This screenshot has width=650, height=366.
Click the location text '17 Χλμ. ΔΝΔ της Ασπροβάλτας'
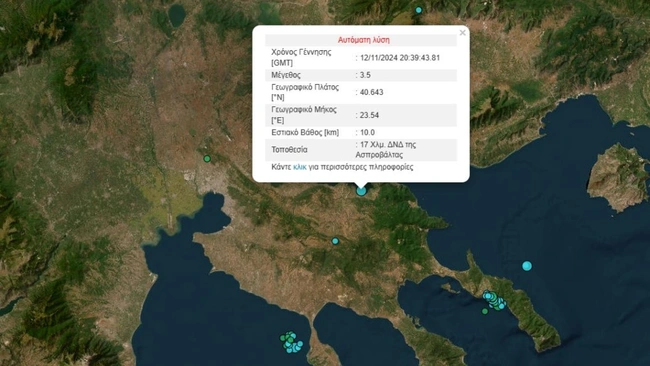(386, 150)
